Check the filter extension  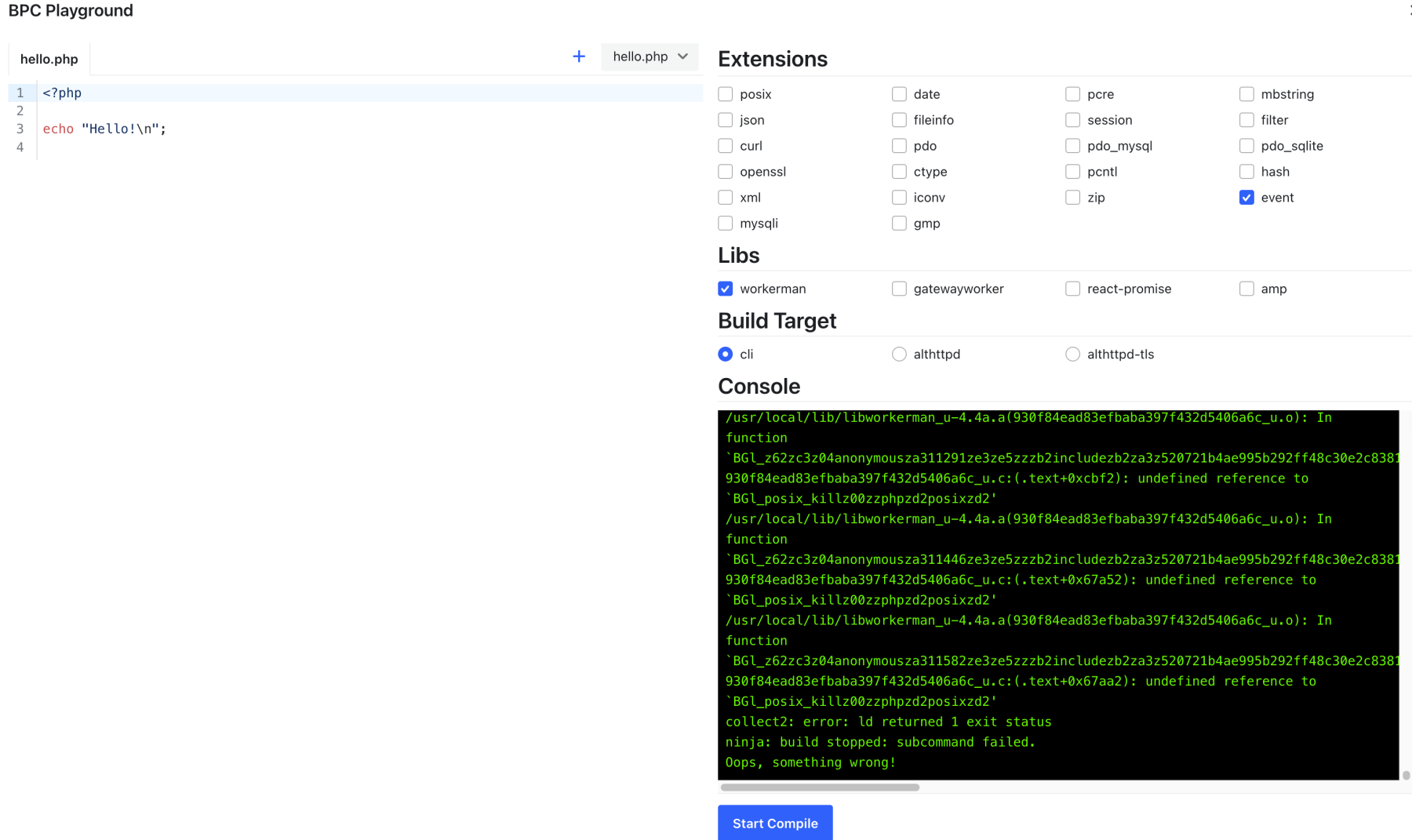(x=1246, y=120)
